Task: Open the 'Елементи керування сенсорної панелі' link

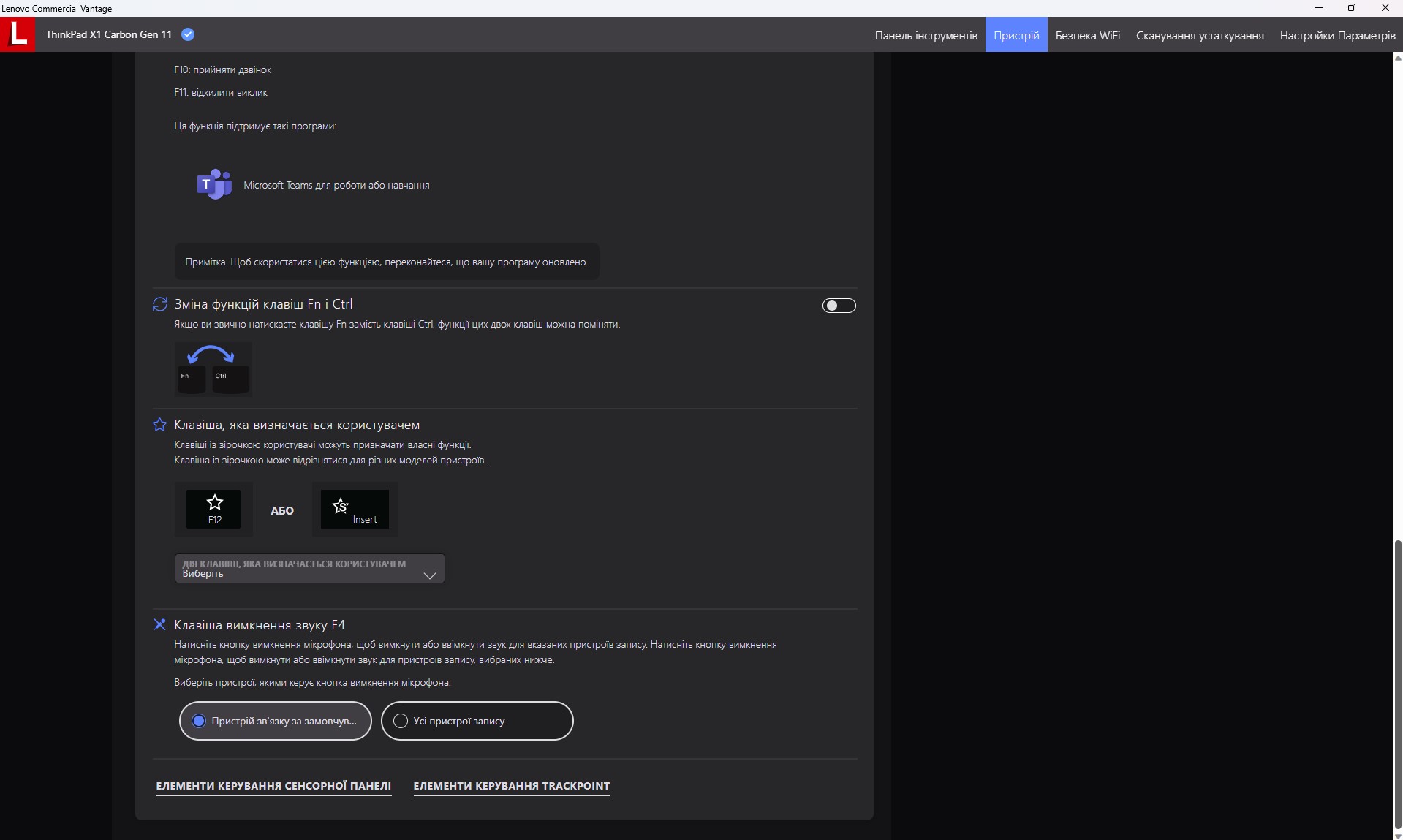Action: click(273, 786)
